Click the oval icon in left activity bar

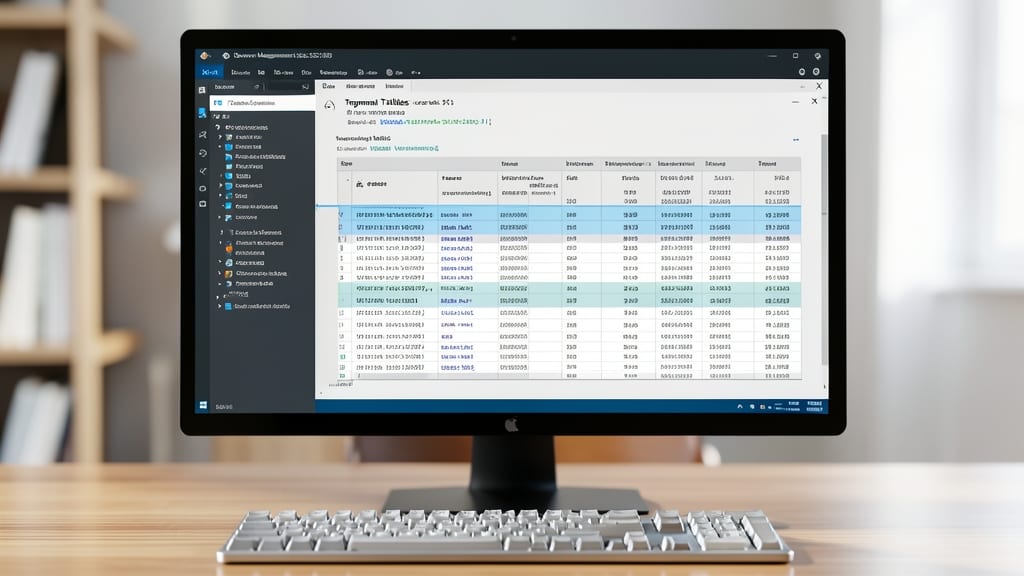[202, 188]
